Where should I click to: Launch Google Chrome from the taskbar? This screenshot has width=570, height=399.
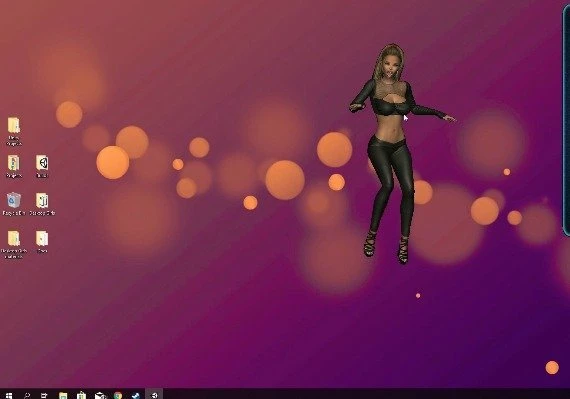coord(118,395)
